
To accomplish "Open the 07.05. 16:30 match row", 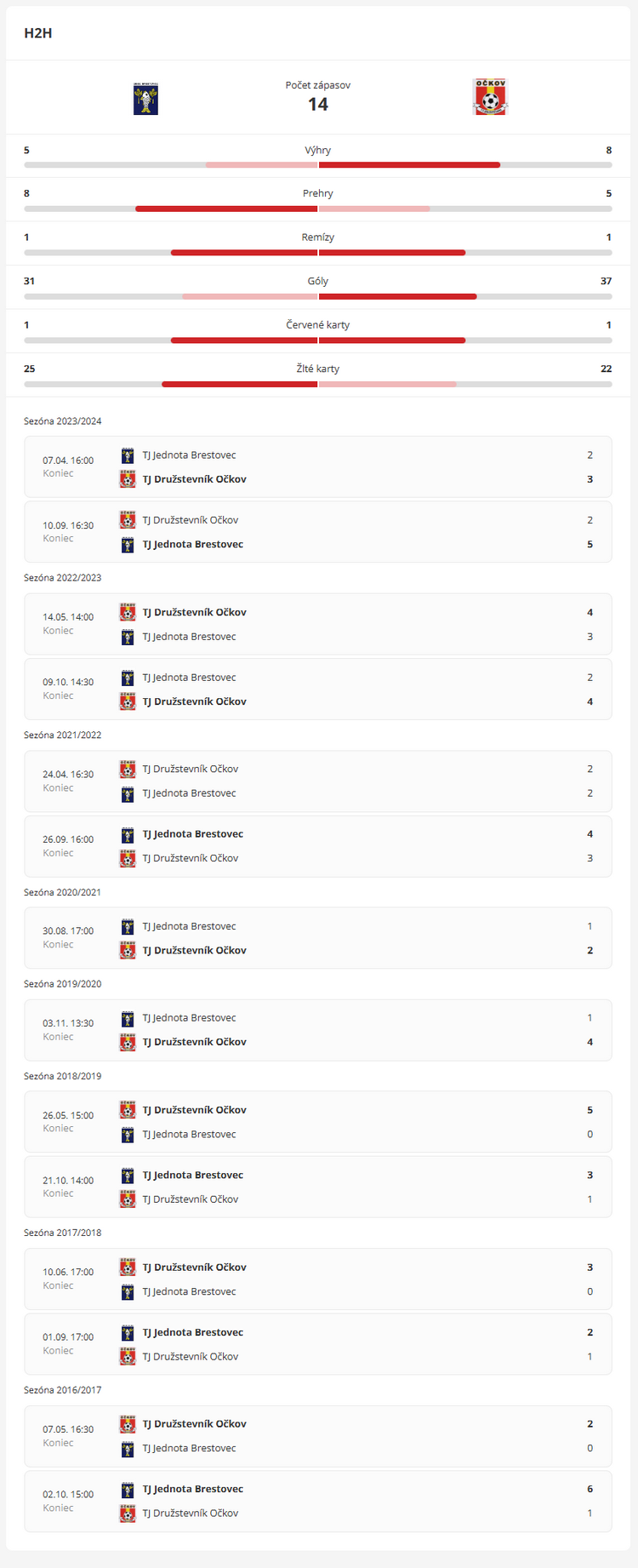I will pos(318,1436).
